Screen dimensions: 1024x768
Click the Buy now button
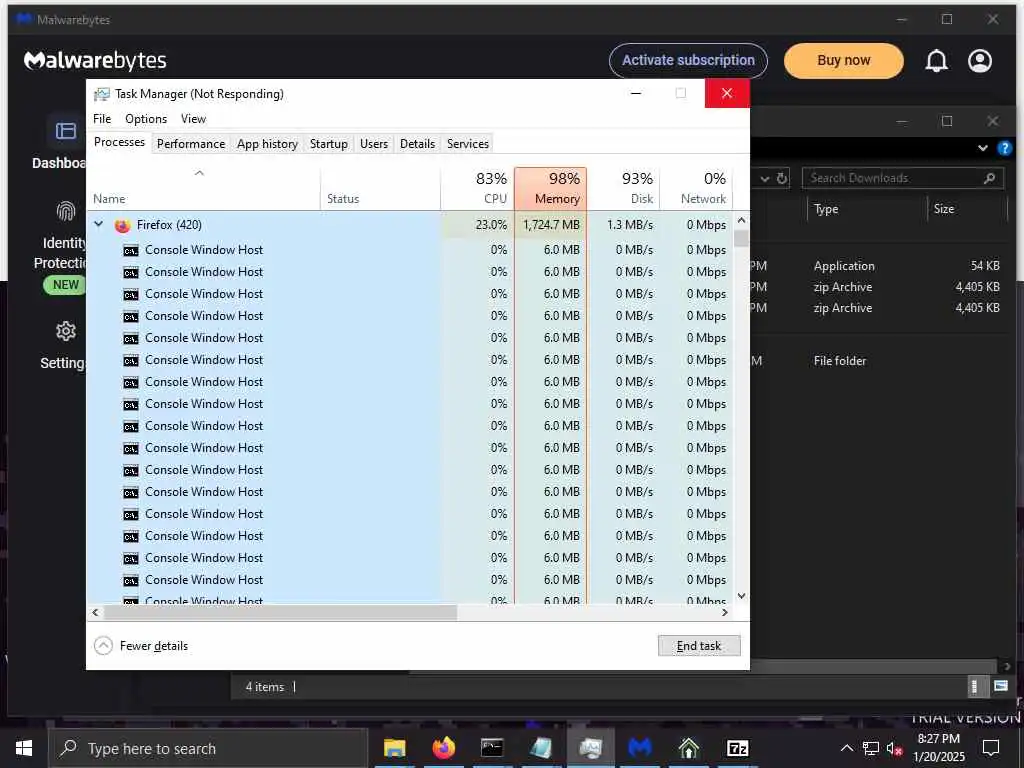[843, 60]
